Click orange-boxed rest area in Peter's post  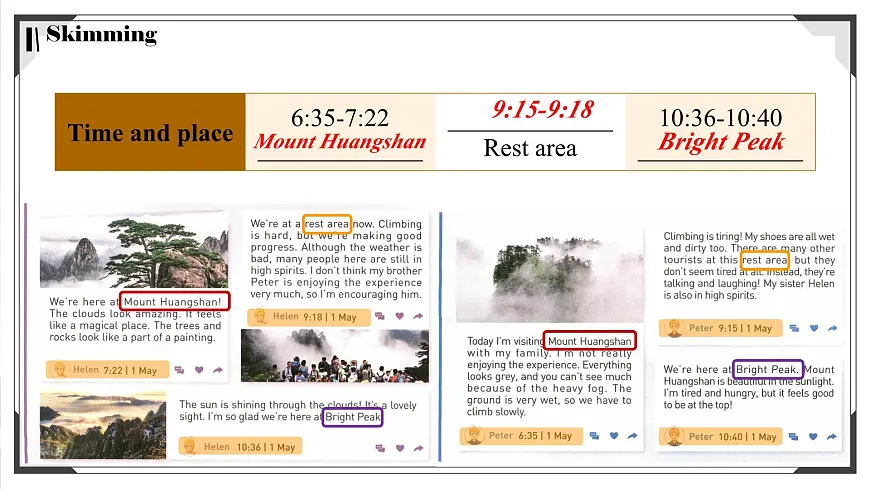[x=765, y=260]
